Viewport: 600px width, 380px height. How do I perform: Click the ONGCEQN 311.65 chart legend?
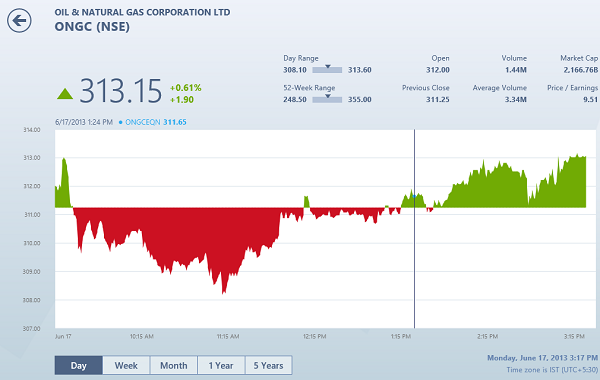click(153, 122)
